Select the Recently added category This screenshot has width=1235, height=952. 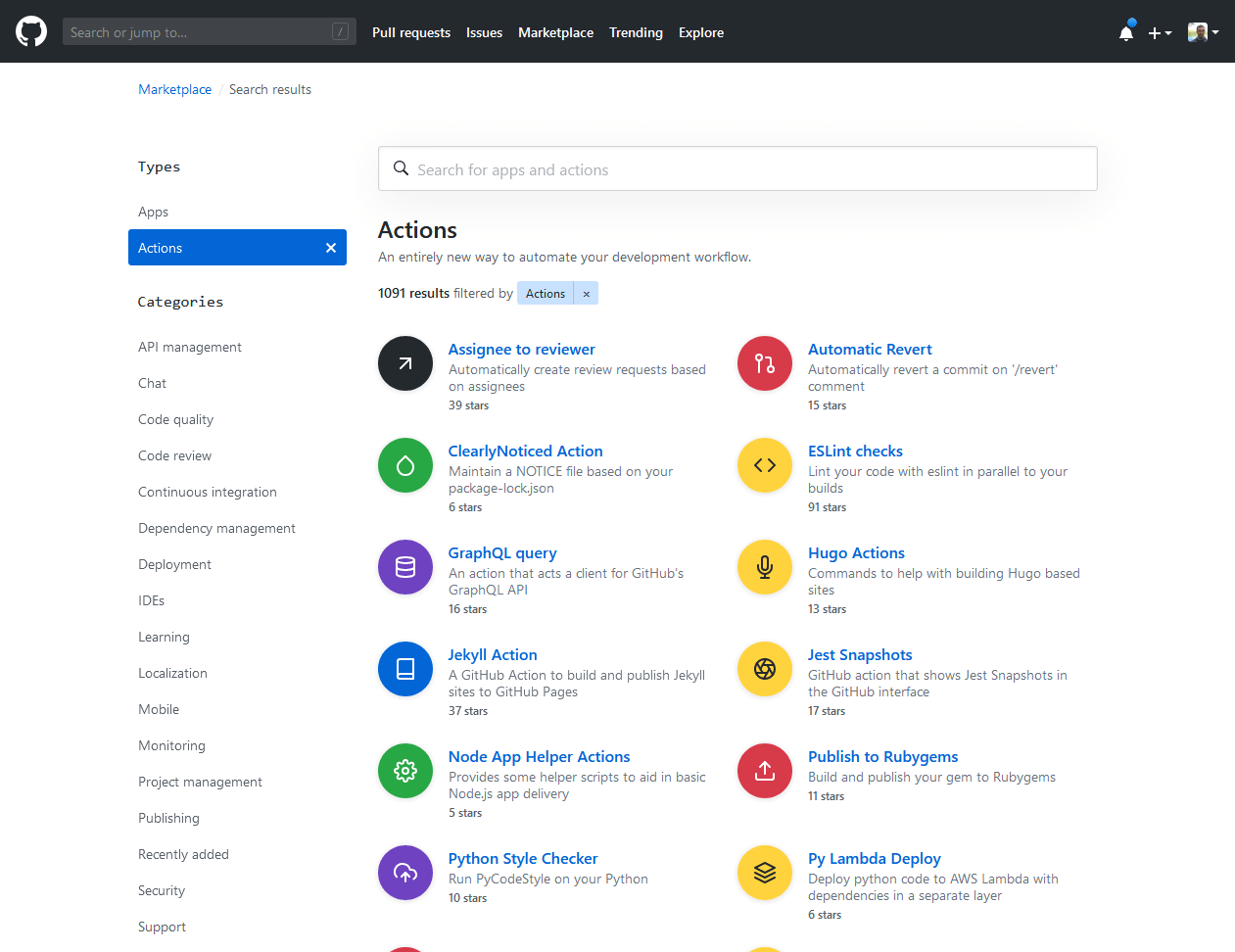183,854
